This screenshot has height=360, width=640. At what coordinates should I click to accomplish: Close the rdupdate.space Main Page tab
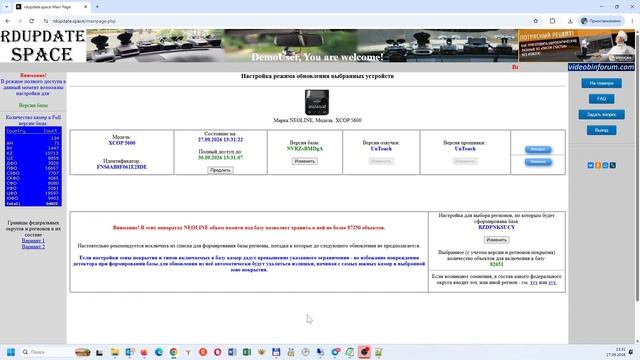[x=86, y=7]
